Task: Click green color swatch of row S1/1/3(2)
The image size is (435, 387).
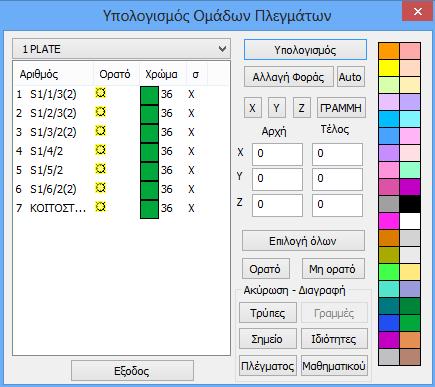Action: pyautogui.click(x=149, y=95)
